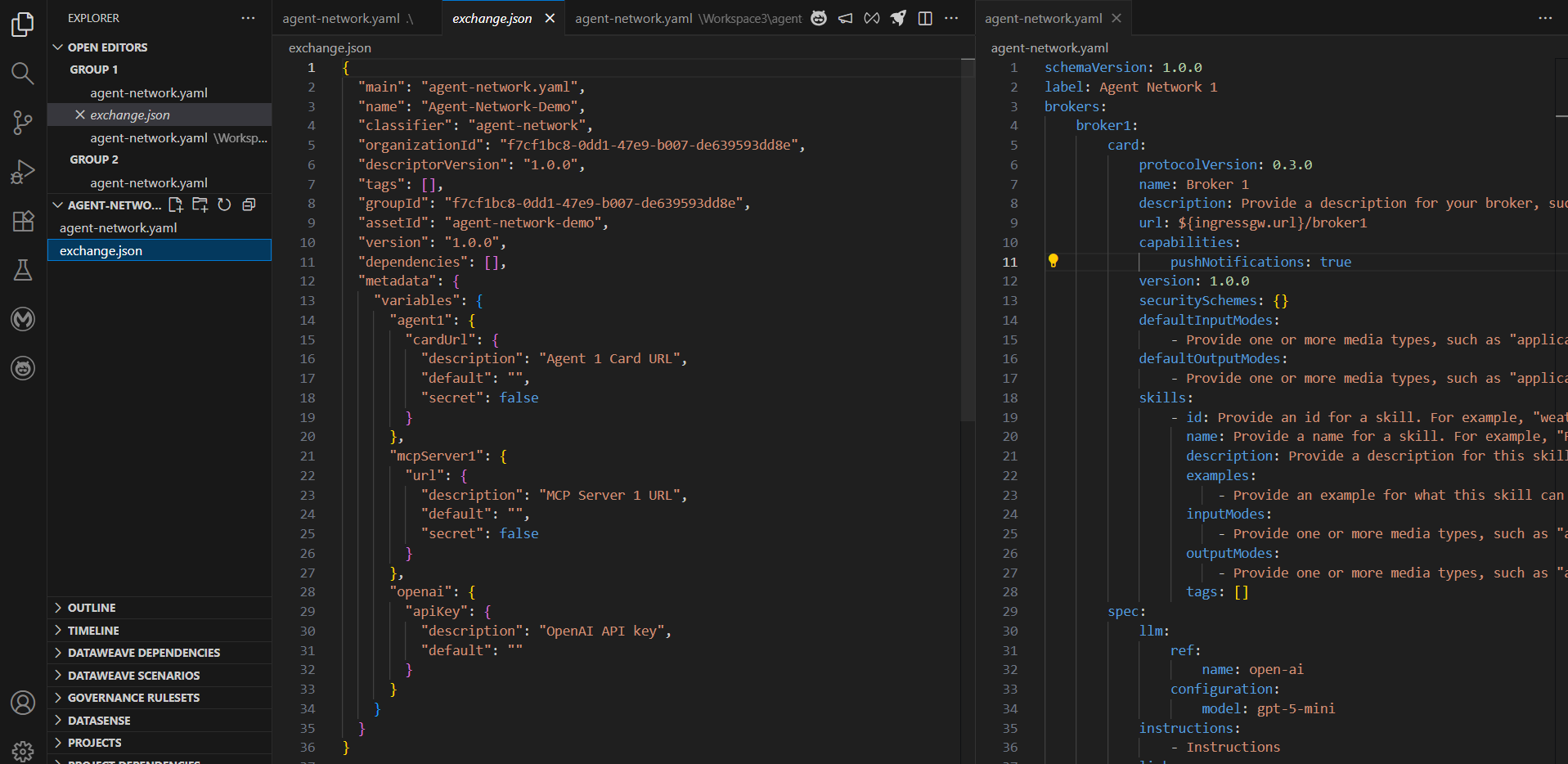Collapse the Open Editors section
This screenshot has height=764, width=1568.
click(58, 47)
